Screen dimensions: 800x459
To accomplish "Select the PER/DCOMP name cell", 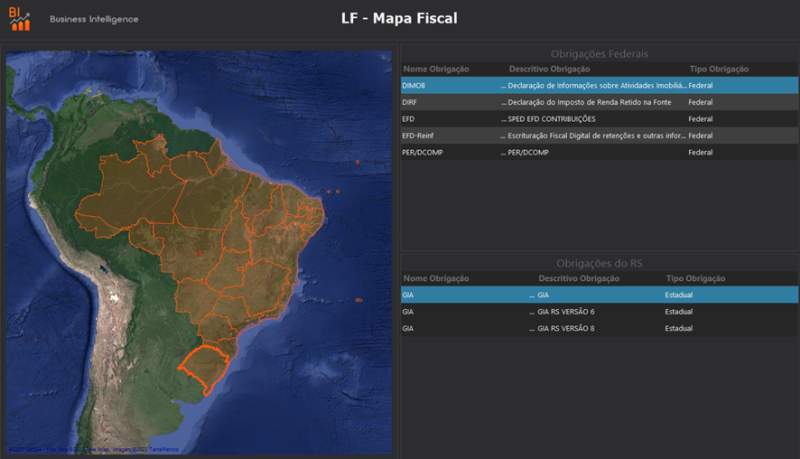I will [422, 152].
